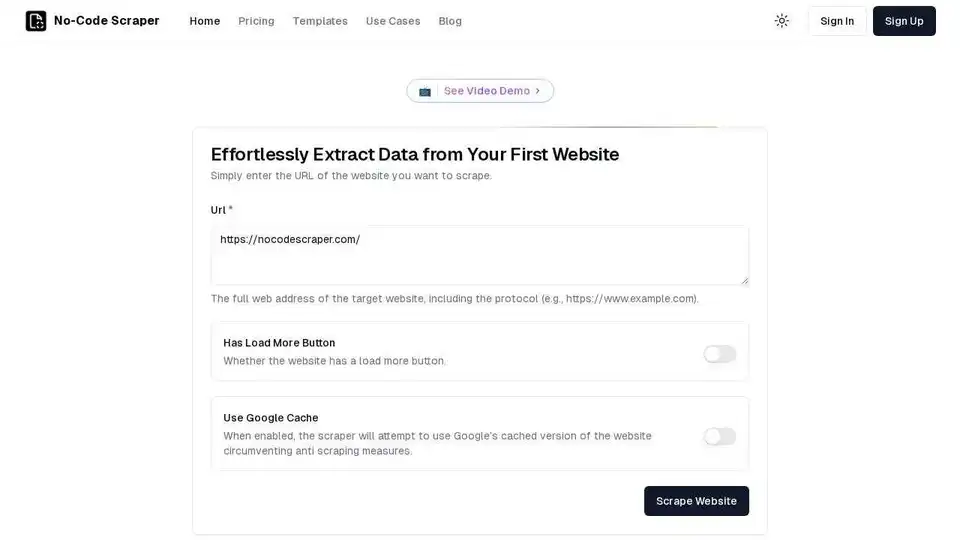Click the arrow chevron after Video Demo
The width and height of the screenshot is (960, 540).
[538, 91]
